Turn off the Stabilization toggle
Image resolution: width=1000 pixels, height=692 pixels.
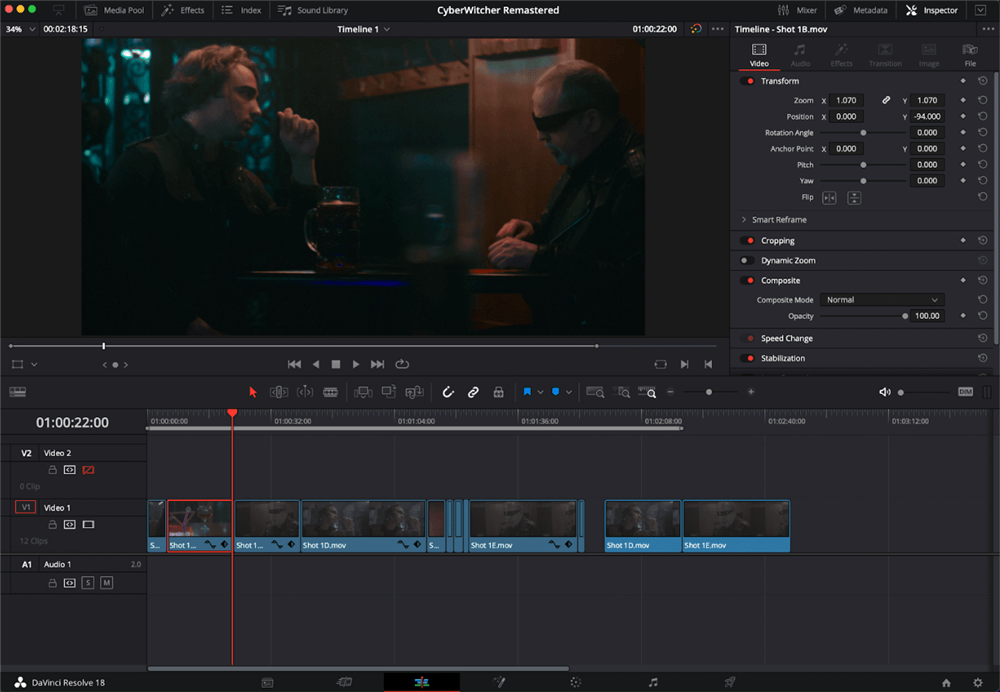tap(747, 358)
